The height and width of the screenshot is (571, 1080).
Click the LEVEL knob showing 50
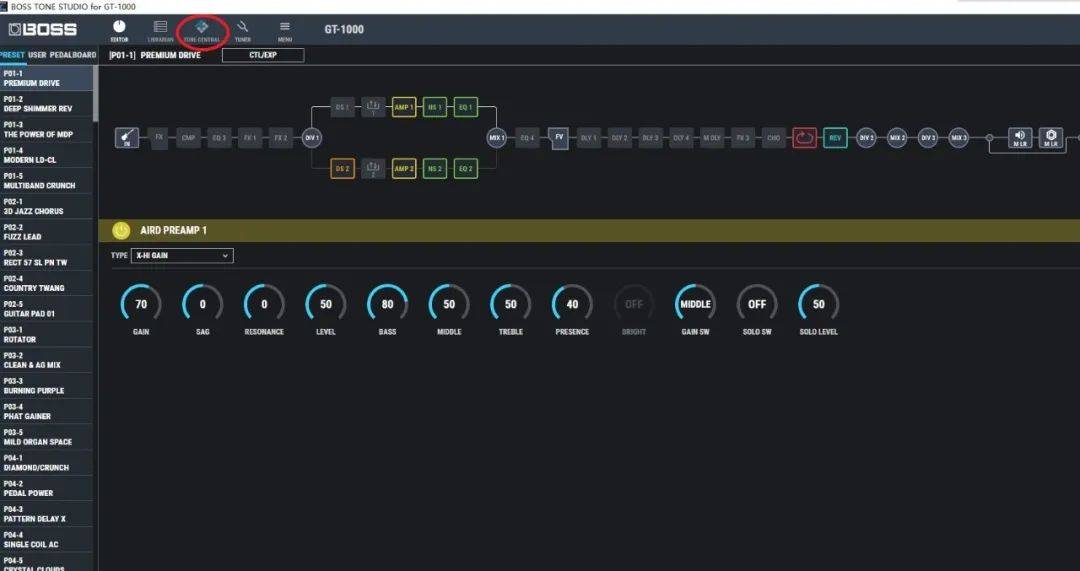tap(326, 304)
